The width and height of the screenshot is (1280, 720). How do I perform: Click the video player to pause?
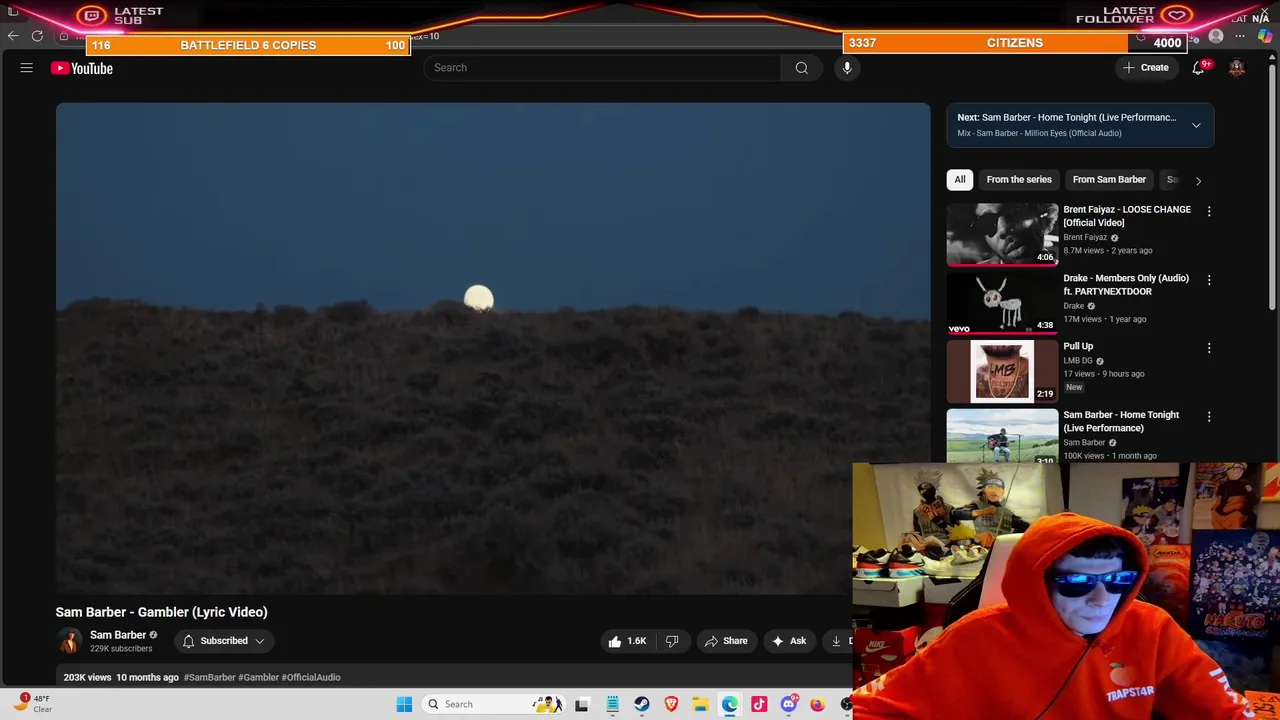493,348
